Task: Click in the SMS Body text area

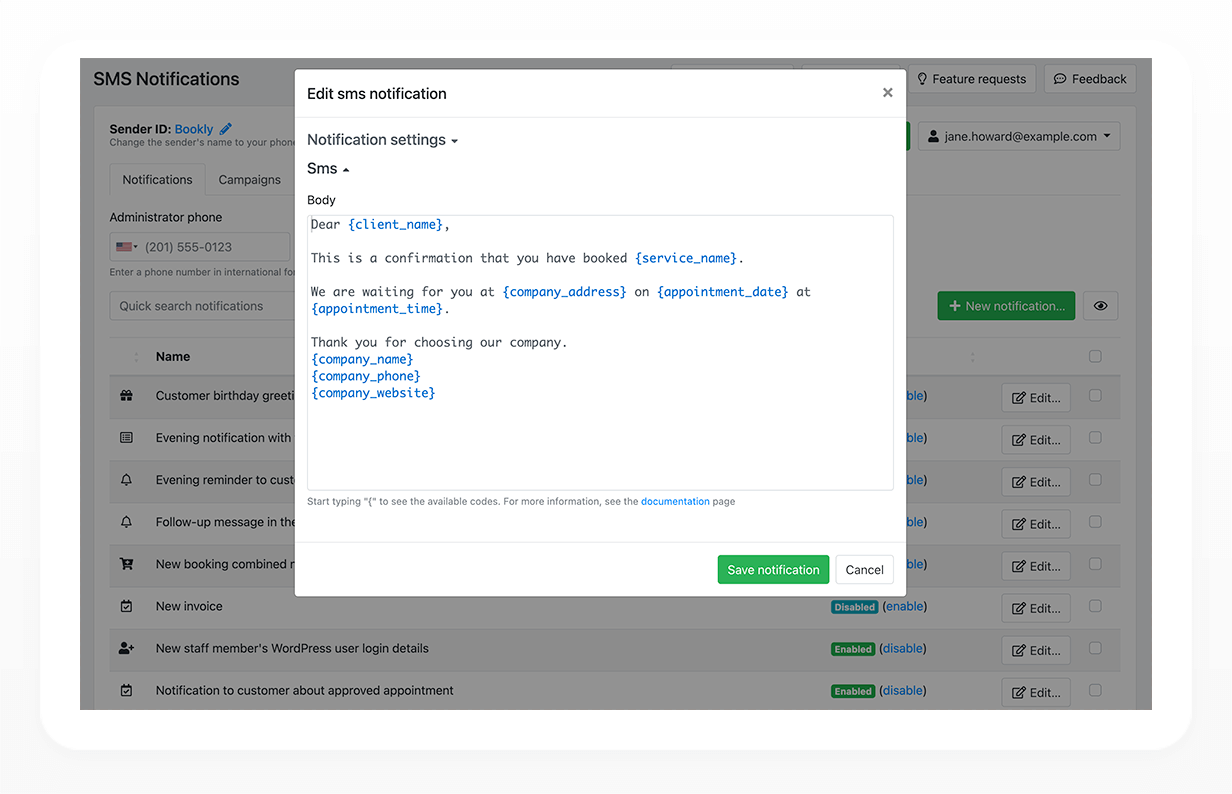Action: (600, 352)
